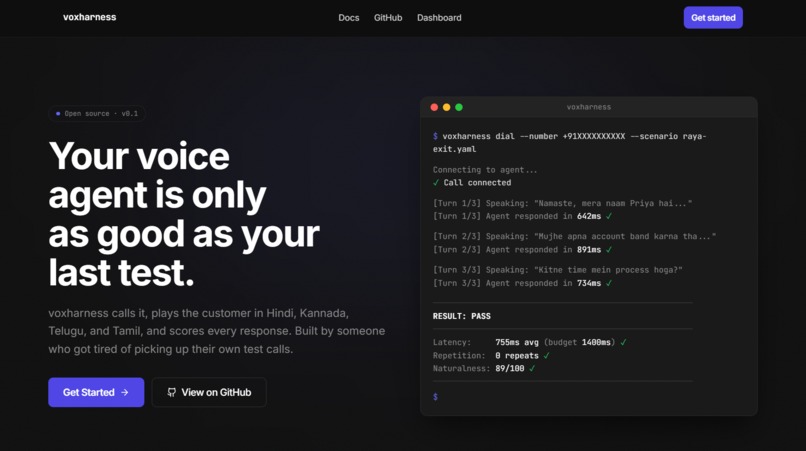
Task: Click the checkmark on the Repetition row
Action: pos(546,356)
